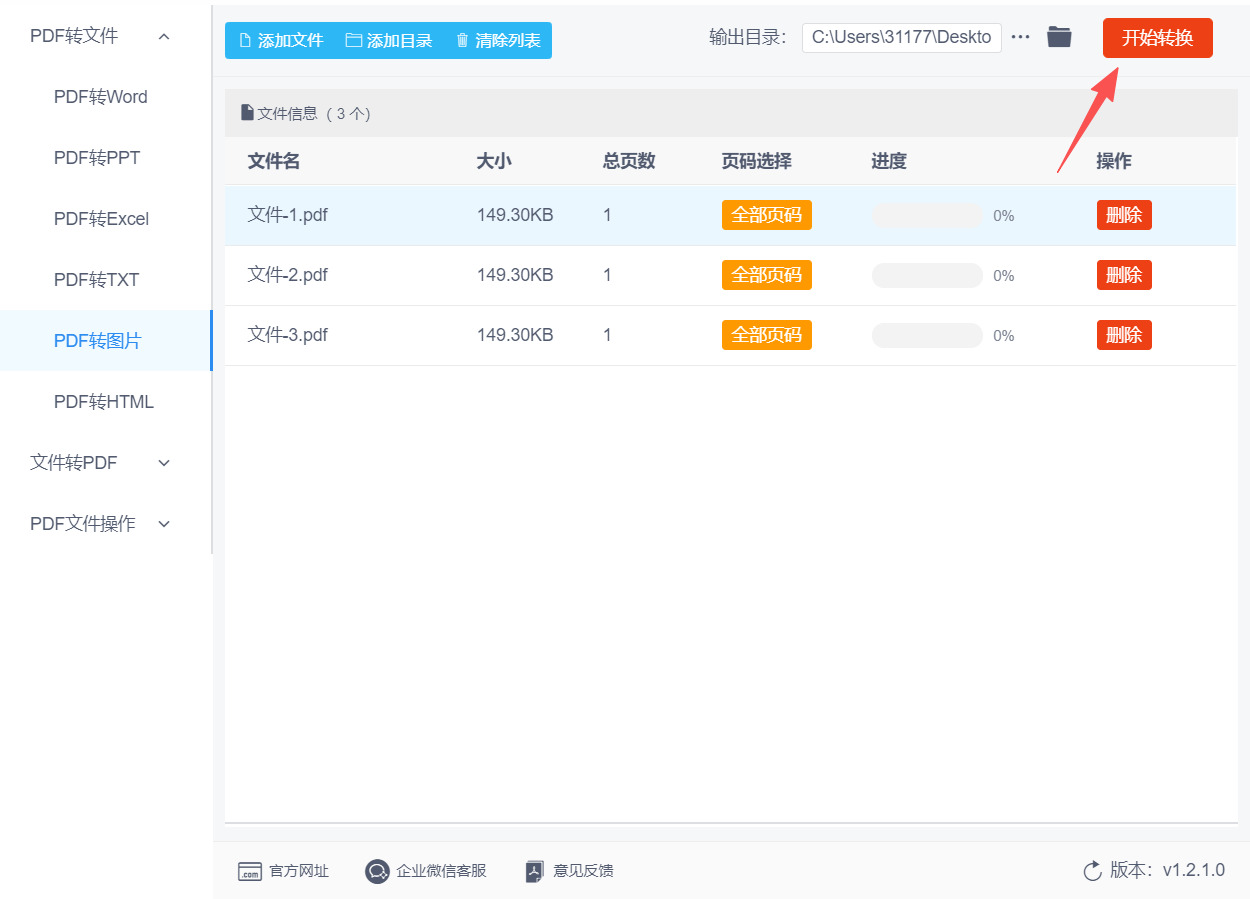Click the 添加目录 button label
This screenshot has height=899, width=1250.
(x=400, y=41)
